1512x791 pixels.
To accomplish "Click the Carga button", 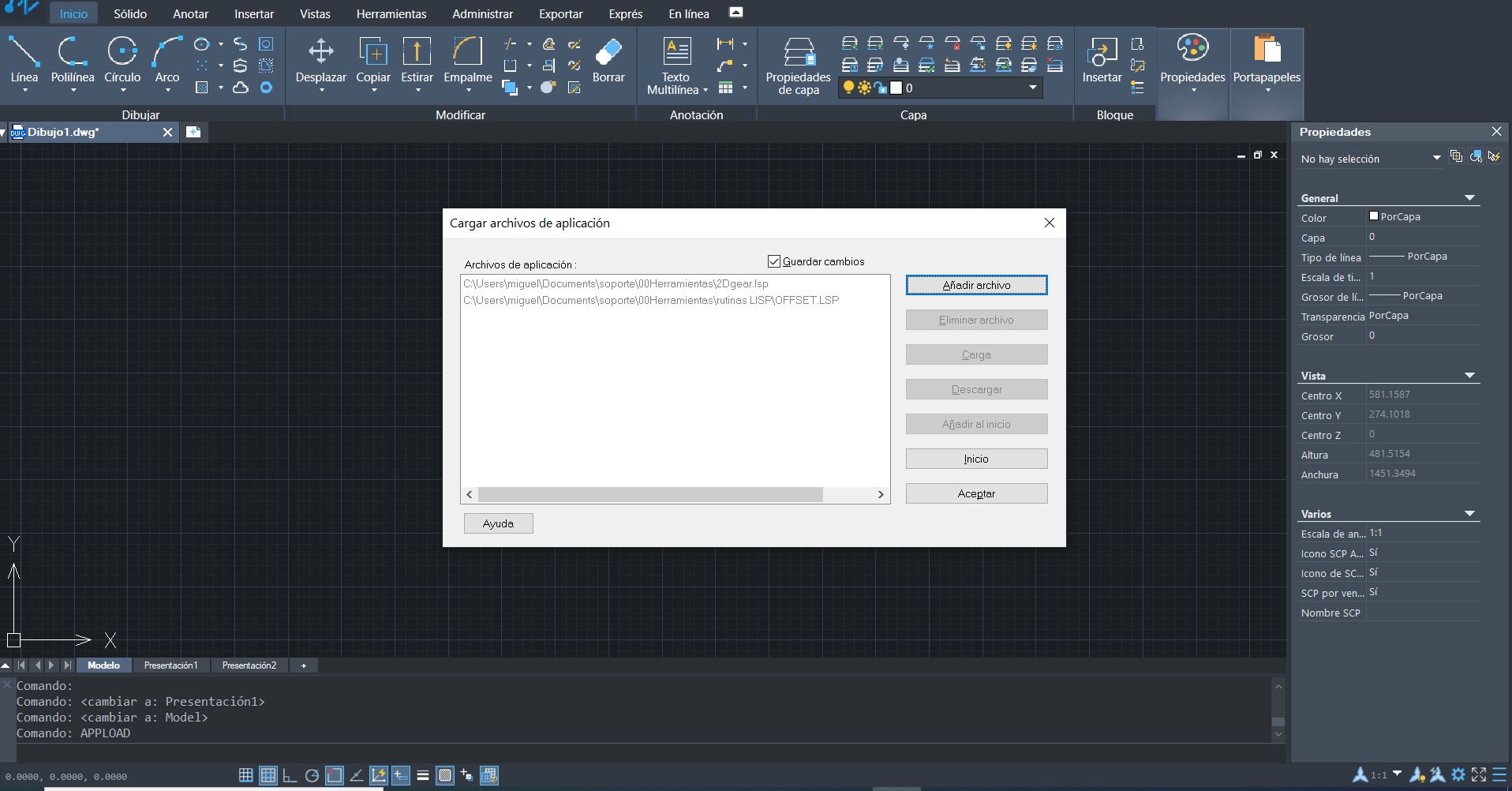I will 977,354.
